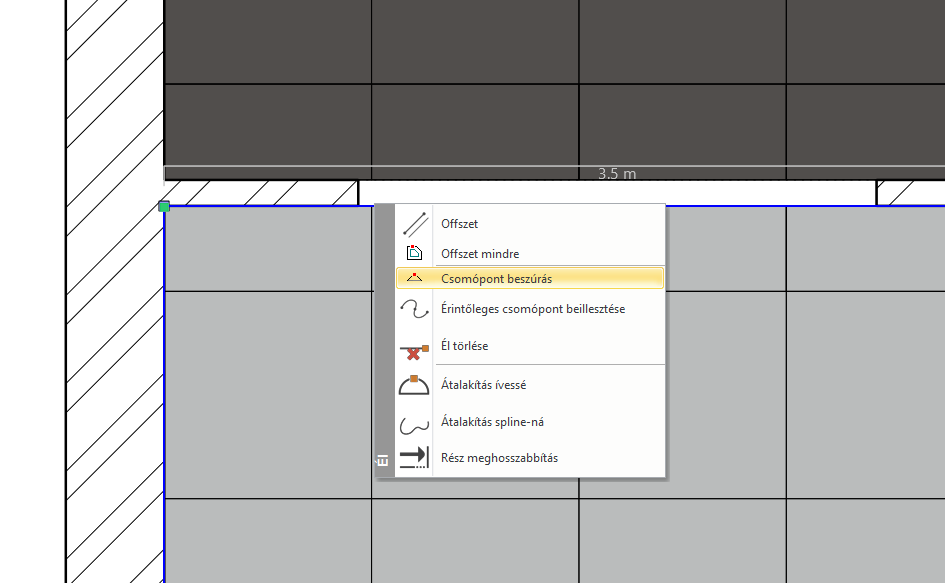Image resolution: width=945 pixels, height=583 pixels.
Task: Click the 3.5 m dimension label
Action: pyautogui.click(x=617, y=174)
